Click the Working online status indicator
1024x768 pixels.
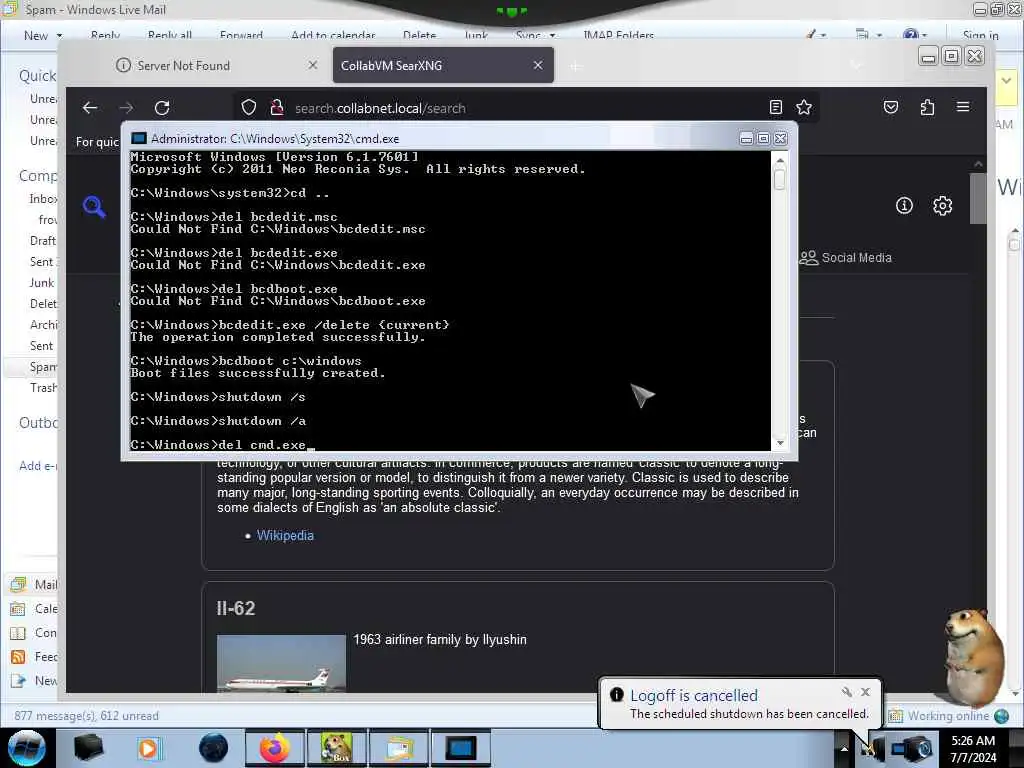pos(949,716)
